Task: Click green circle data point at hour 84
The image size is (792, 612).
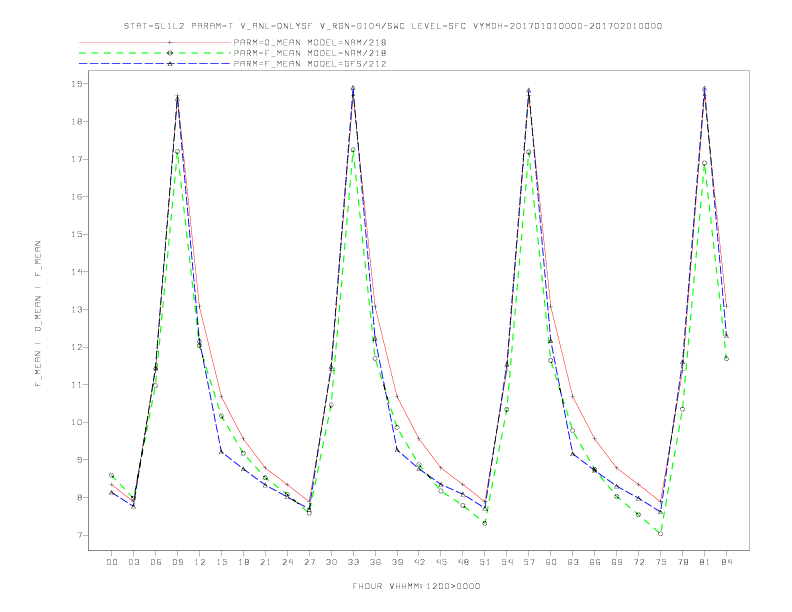Action: tap(726, 359)
